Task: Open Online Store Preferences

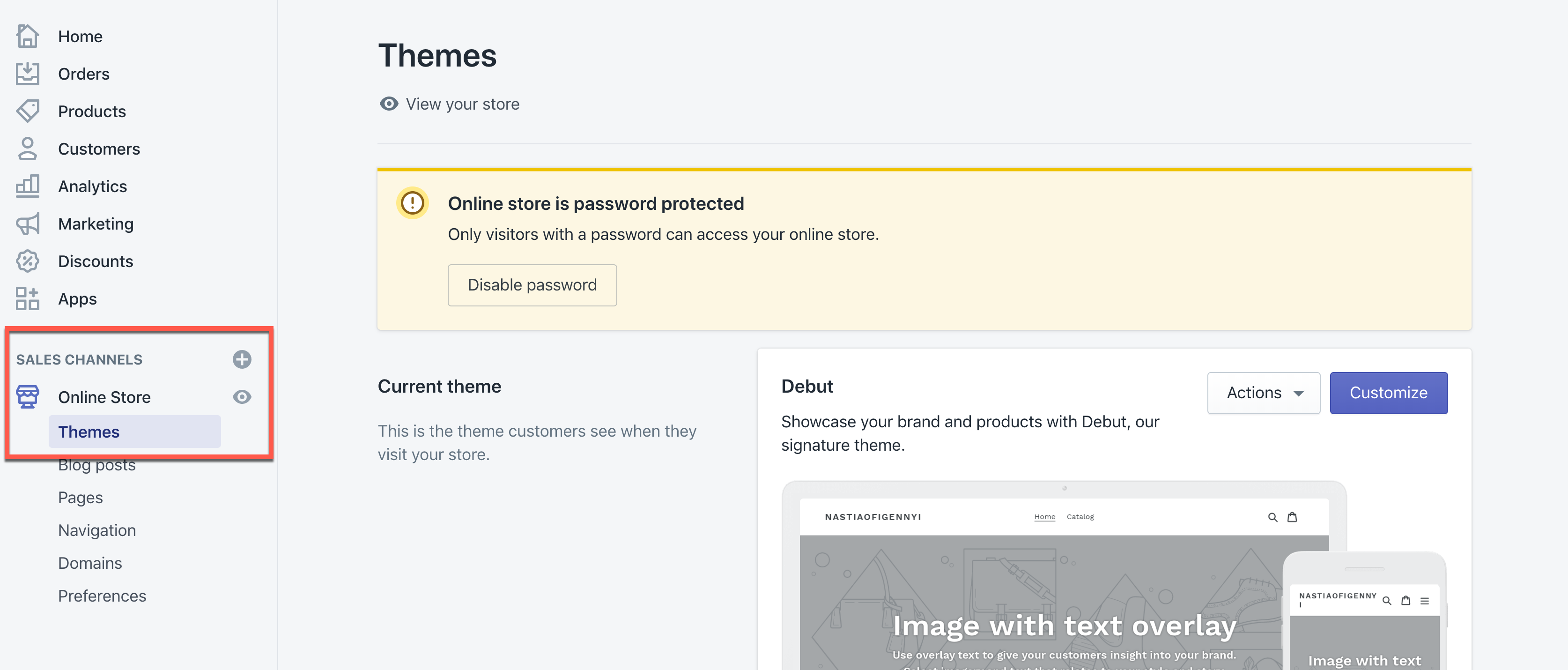Action: coord(102,596)
